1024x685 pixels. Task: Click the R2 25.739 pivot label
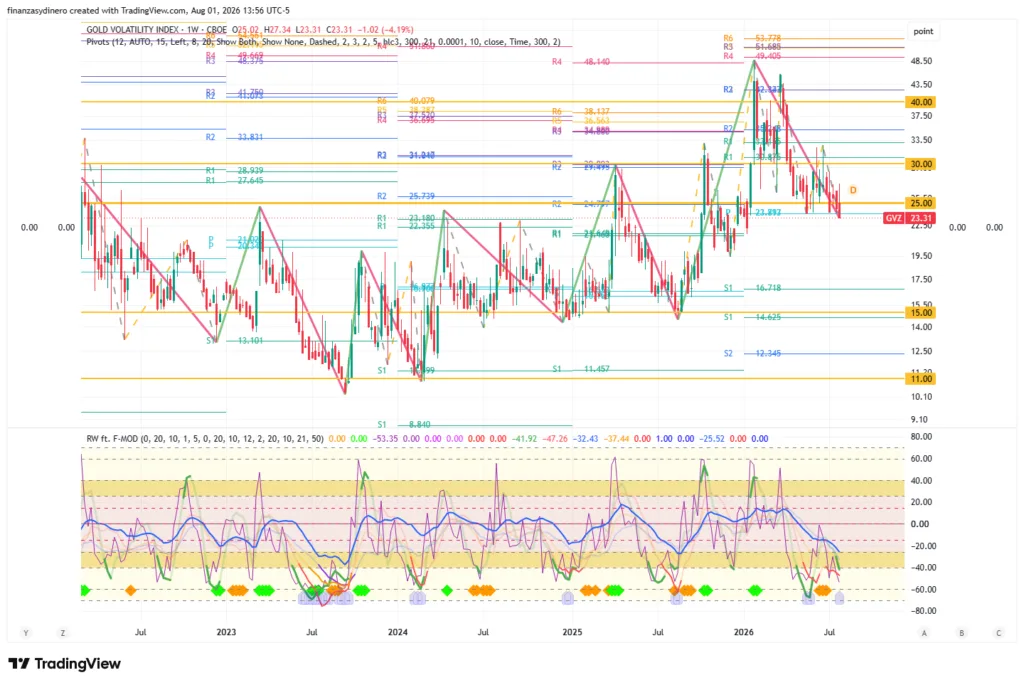(406, 196)
